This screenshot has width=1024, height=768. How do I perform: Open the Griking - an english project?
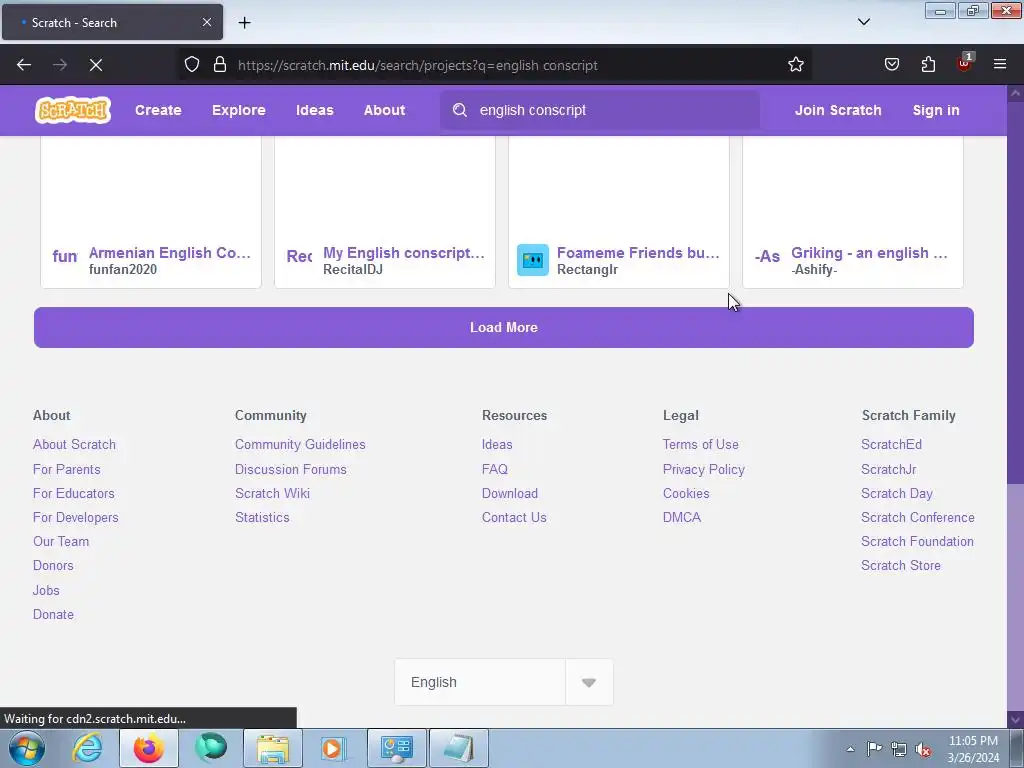click(x=869, y=253)
